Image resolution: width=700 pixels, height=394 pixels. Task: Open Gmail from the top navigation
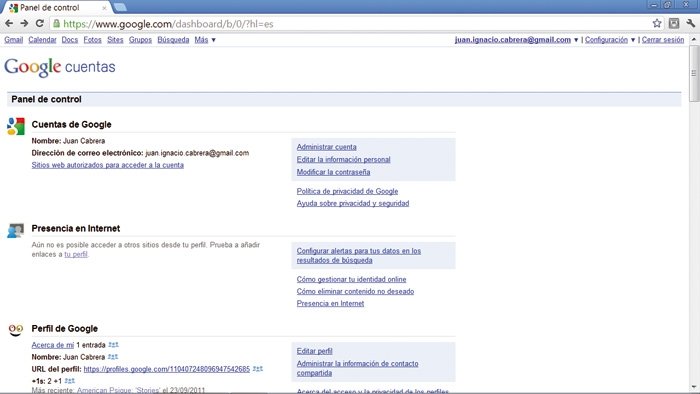pos(13,40)
